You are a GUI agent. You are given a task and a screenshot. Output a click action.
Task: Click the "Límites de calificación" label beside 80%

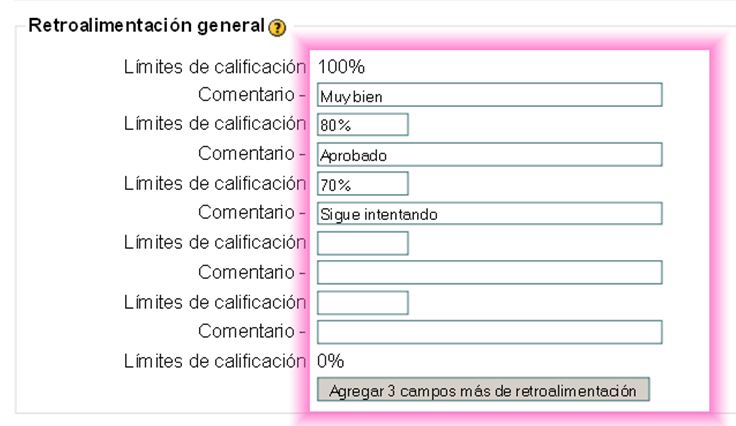tap(213, 124)
